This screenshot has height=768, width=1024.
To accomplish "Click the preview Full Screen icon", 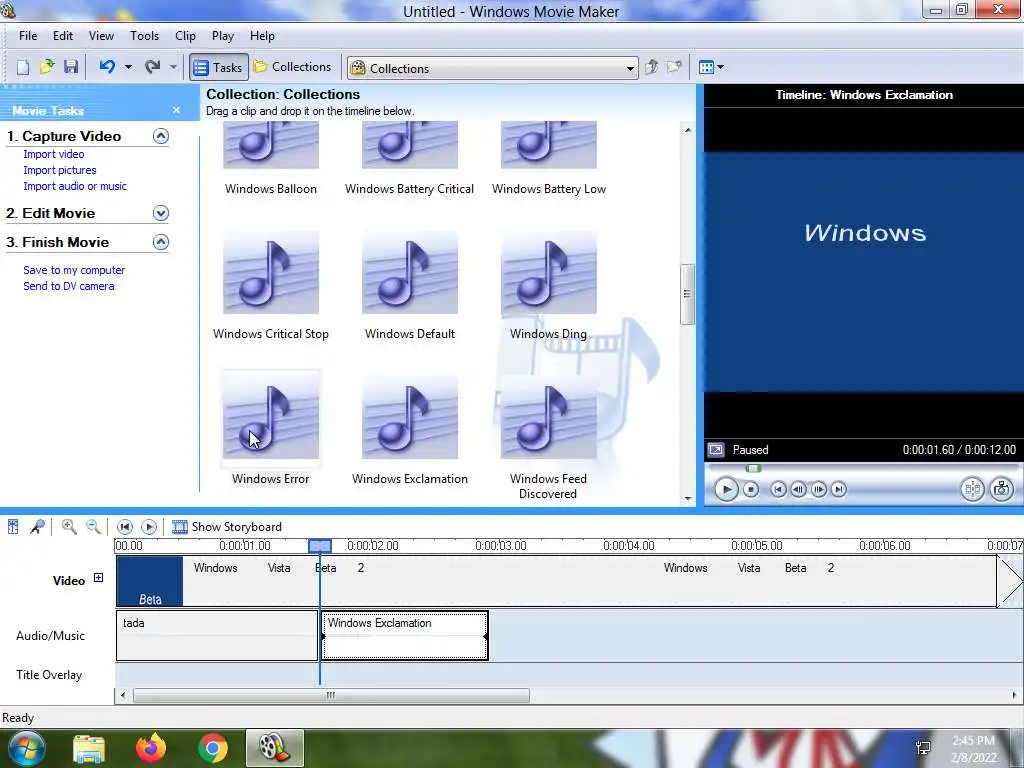I will point(716,450).
